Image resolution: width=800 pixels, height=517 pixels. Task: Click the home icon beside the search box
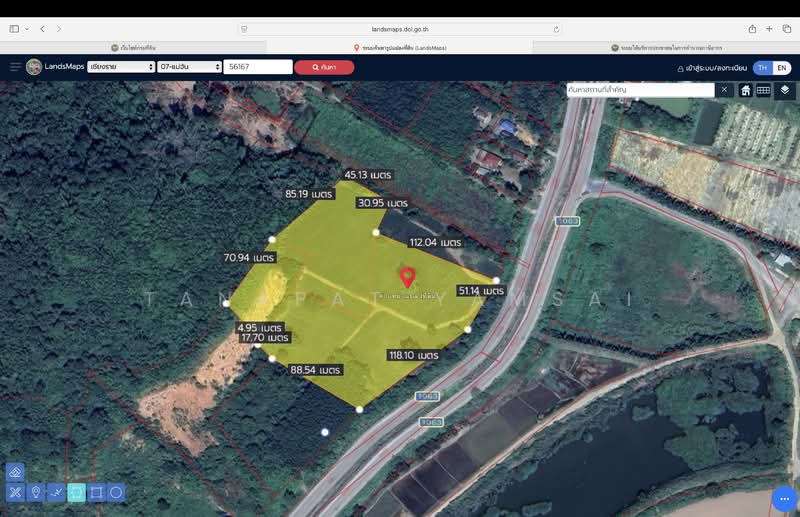746,90
